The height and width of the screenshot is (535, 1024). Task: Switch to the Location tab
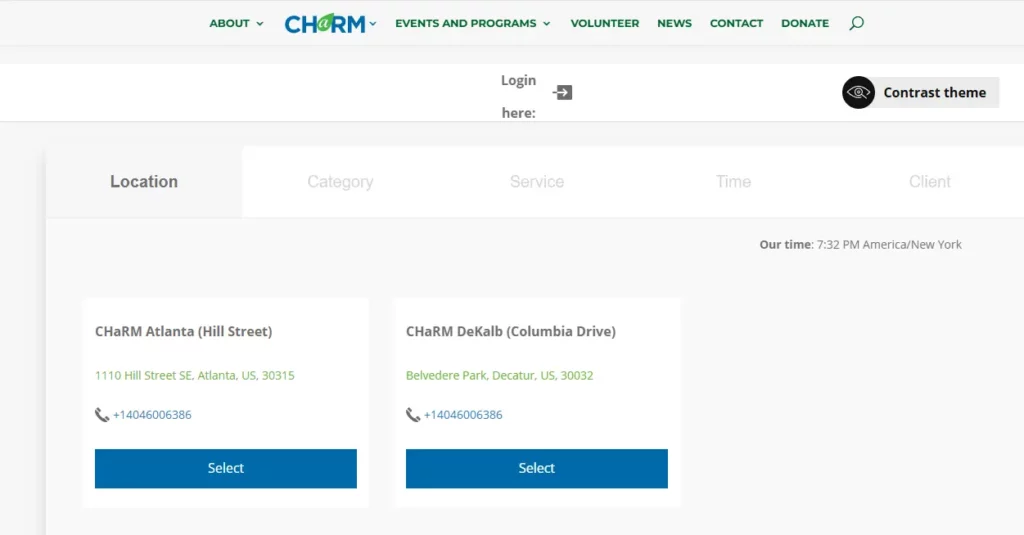coord(144,182)
